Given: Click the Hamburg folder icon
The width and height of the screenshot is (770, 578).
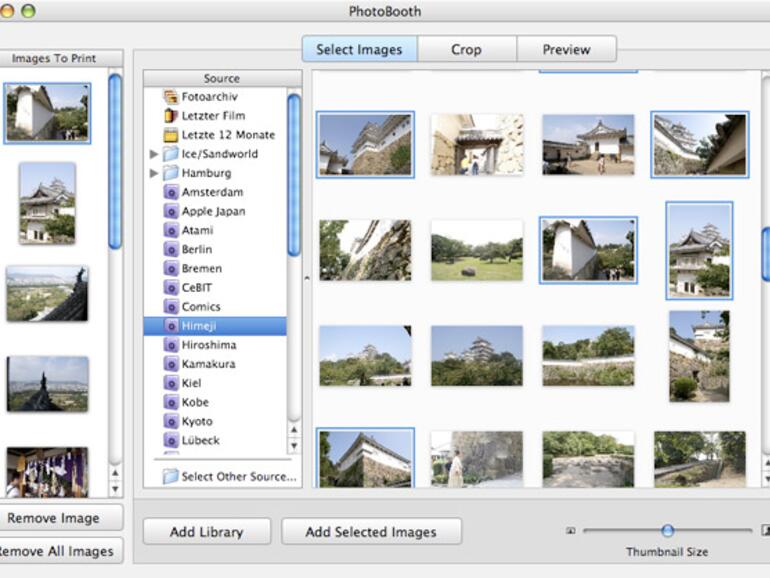Looking at the screenshot, I should tap(170, 173).
